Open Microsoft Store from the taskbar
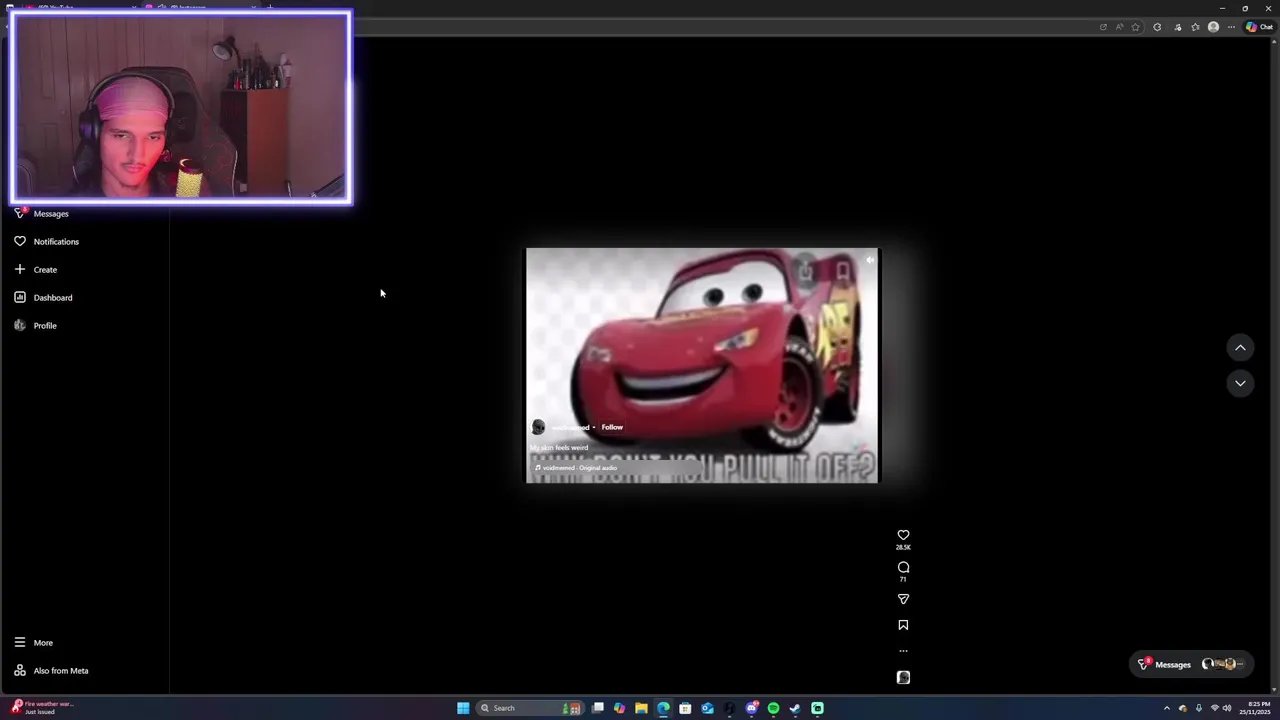Viewport: 1280px width, 720px height. [x=685, y=708]
